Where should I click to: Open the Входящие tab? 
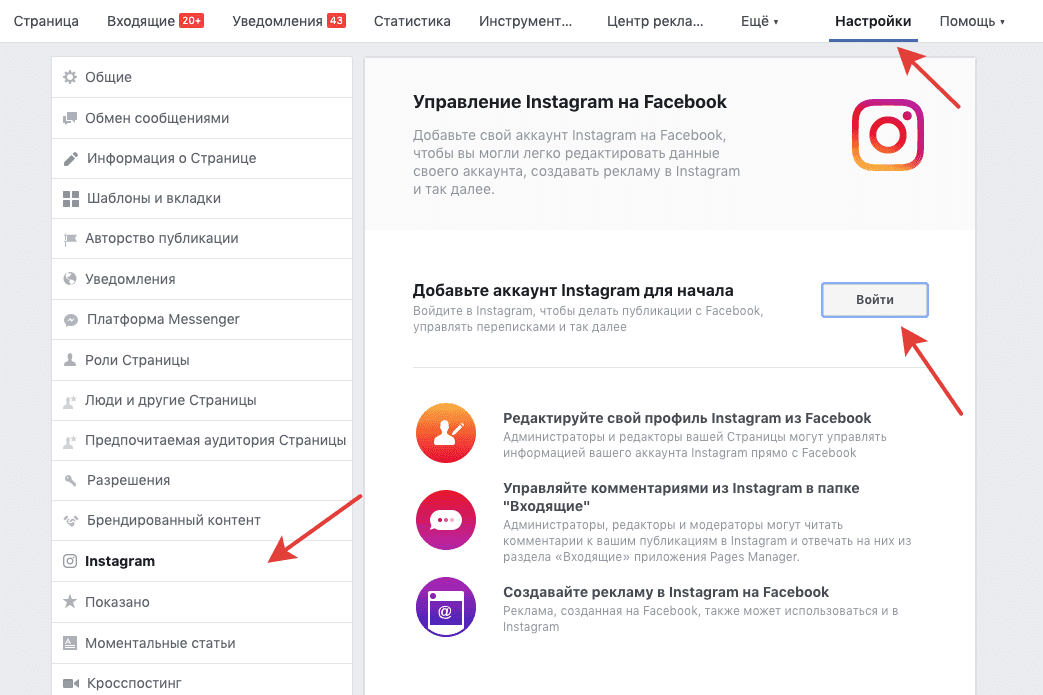(x=155, y=21)
